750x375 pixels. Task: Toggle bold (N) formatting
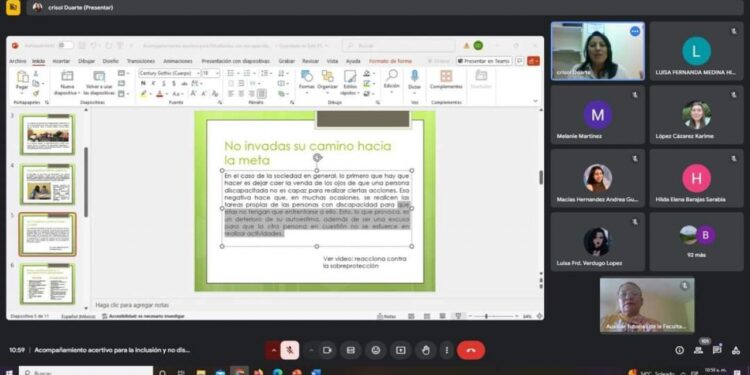[143, 83]
